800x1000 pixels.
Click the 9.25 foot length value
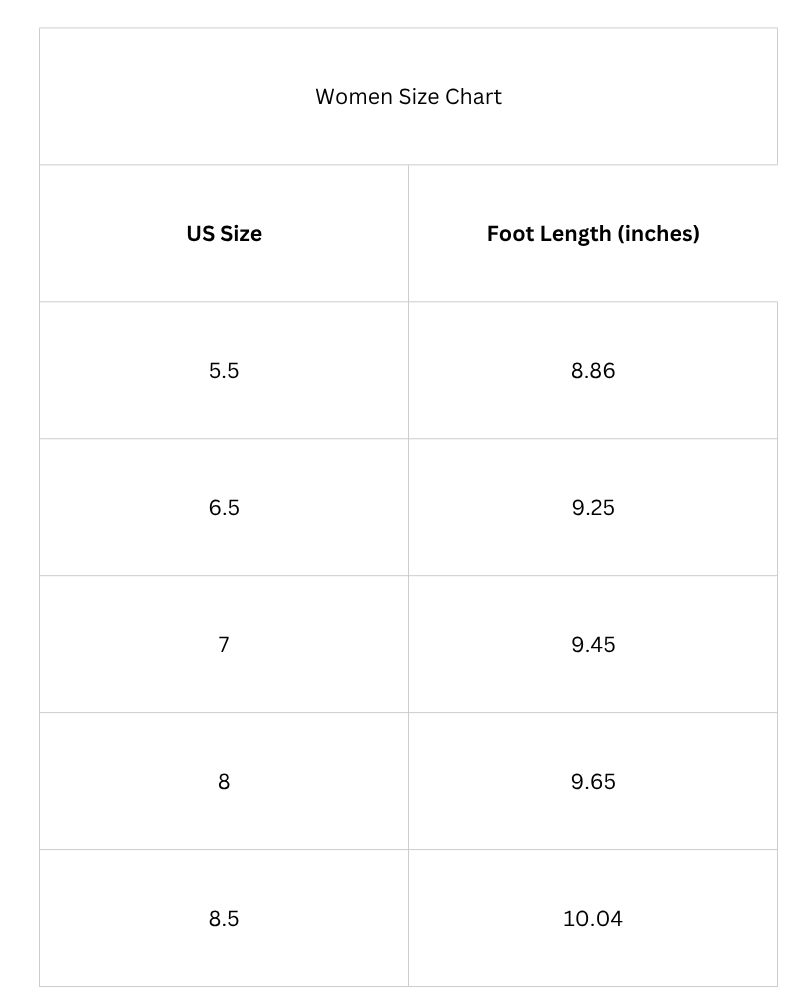tap(593, 508)
